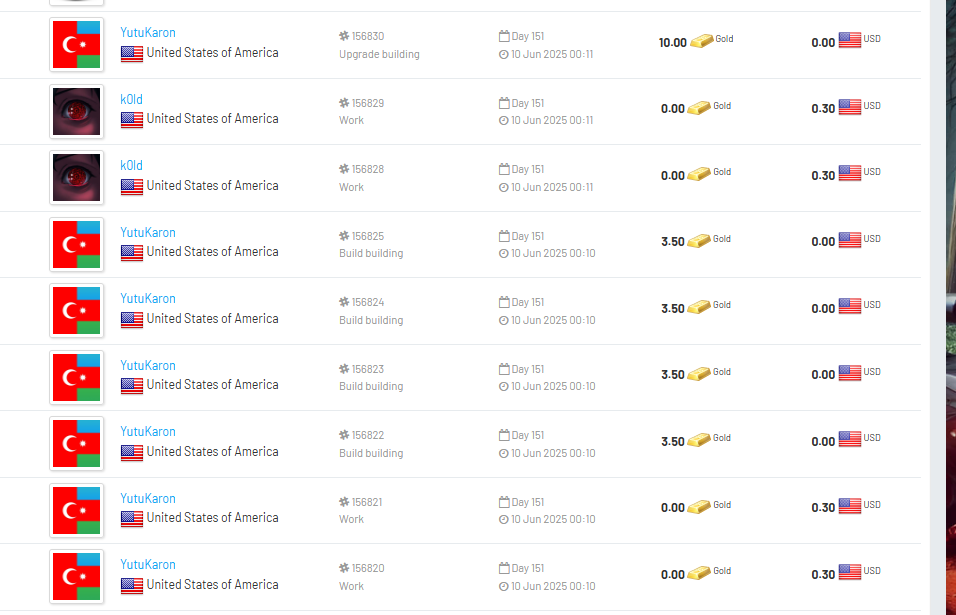Viewport: 956px width, 615px height.
Task: Click gold bar icon for 10.00 Gold
Action: tap(702, 41)
